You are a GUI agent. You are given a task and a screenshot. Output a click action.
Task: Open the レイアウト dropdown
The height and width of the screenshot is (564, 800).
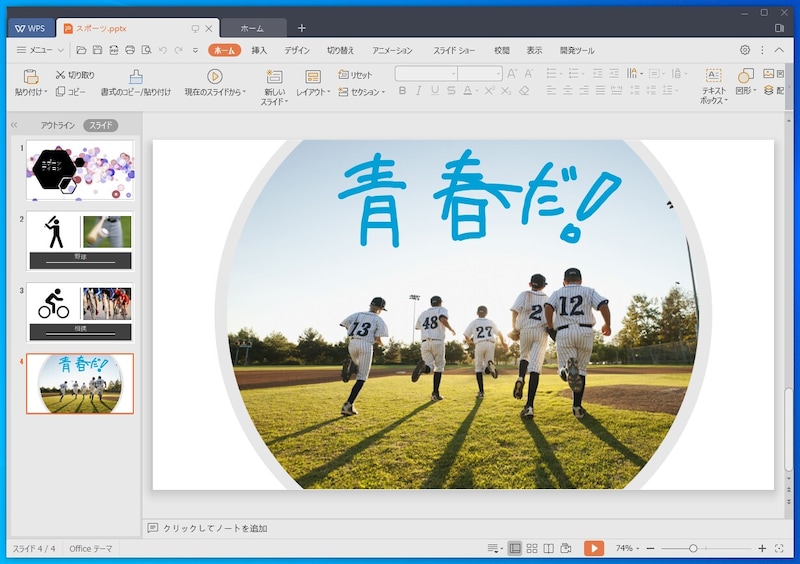313,92
